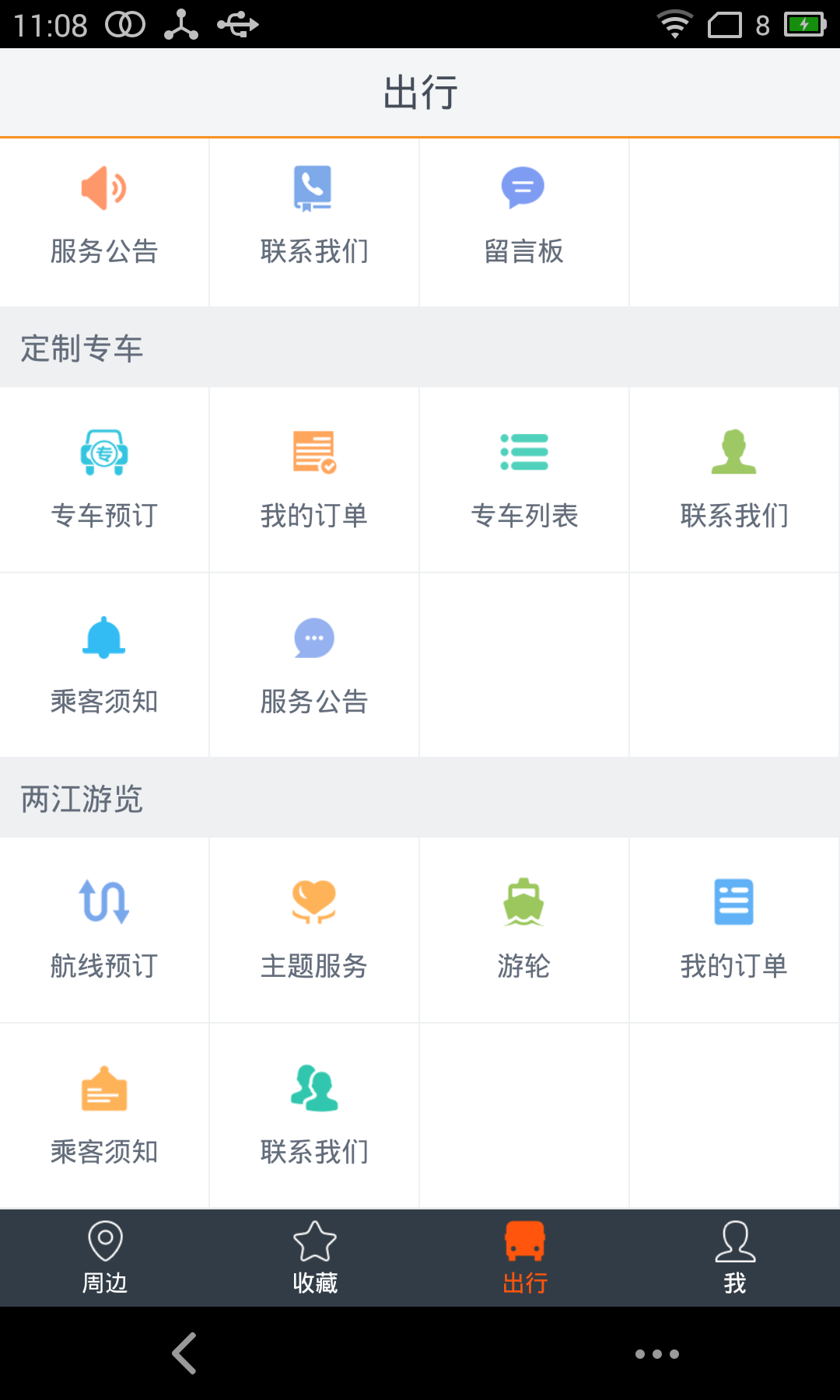The width and height of the screenshot is (840, 1400).
Task: Tap the 定制专车 section header
Action: point(82,348)
